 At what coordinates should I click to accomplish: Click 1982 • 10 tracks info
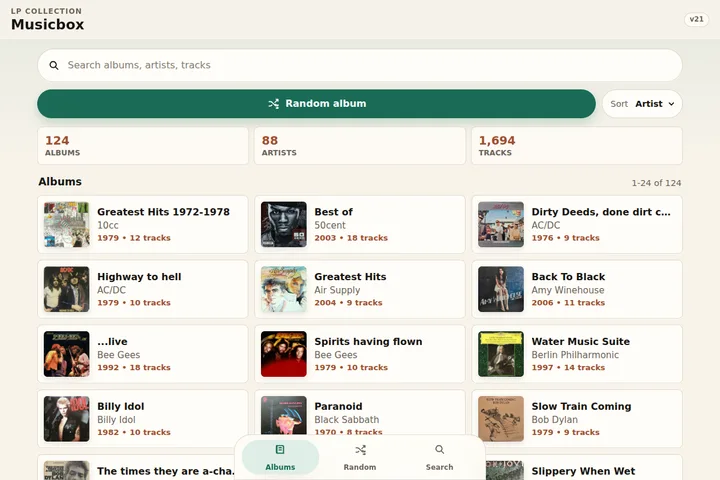point(134,432)
